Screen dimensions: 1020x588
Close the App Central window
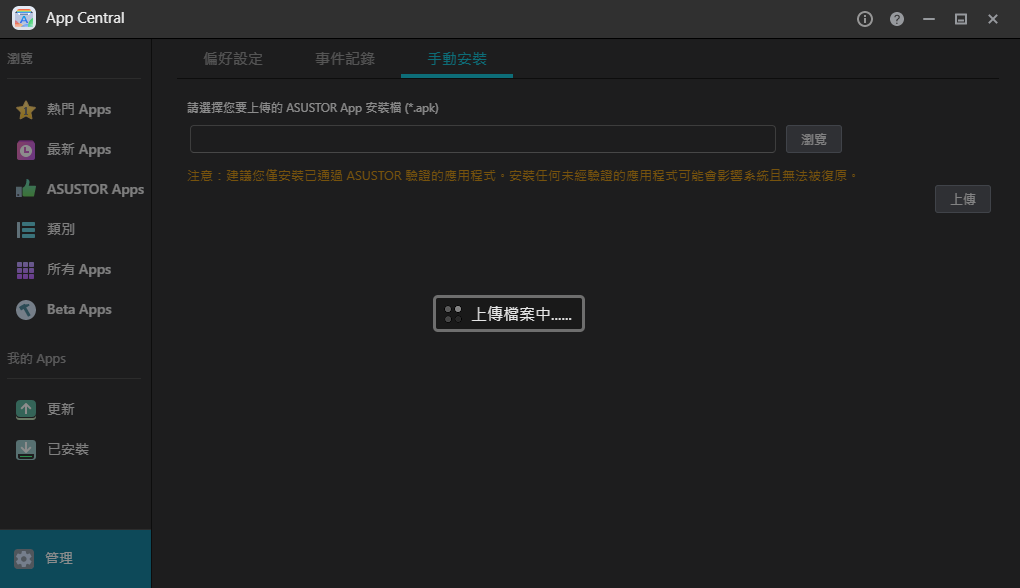click(992, 19)
